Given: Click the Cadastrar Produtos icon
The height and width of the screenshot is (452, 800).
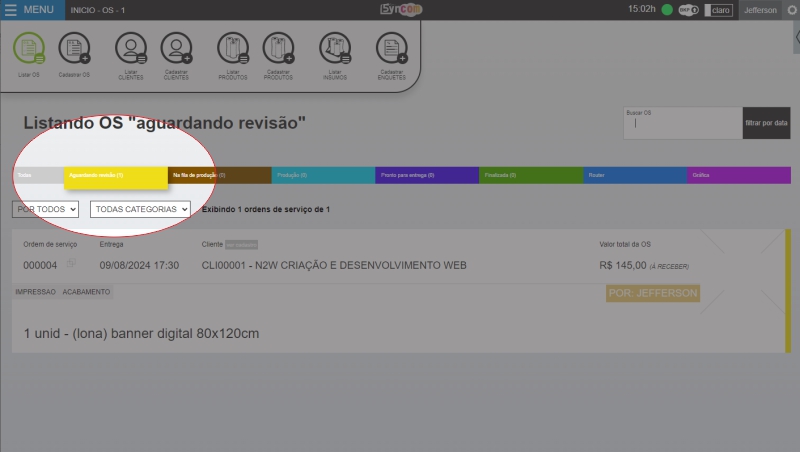Looking at the screenshot, I should [279, 48].
